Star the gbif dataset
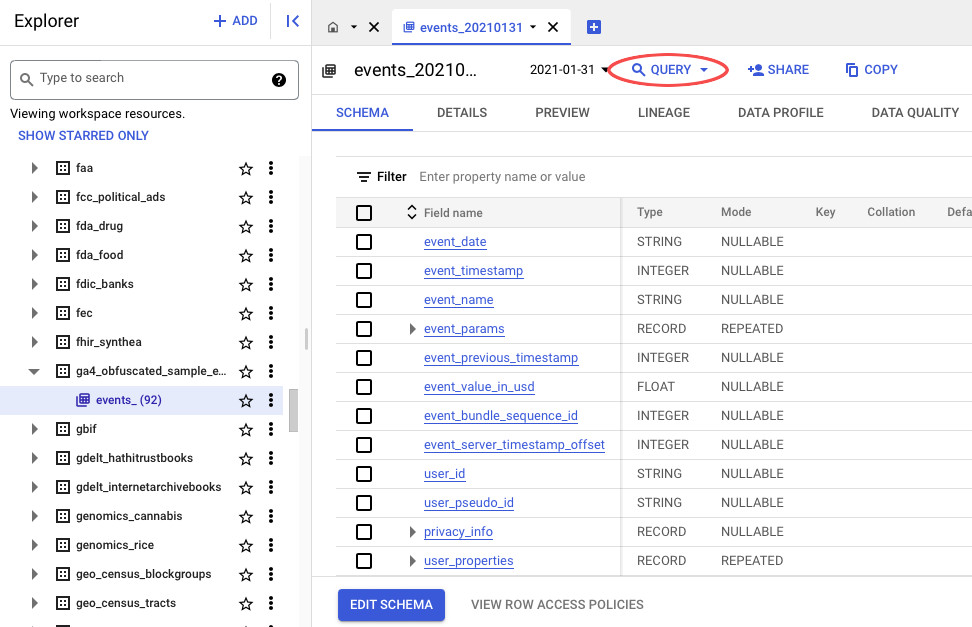Viewport: 972px width, 627px height. [246, 429]
